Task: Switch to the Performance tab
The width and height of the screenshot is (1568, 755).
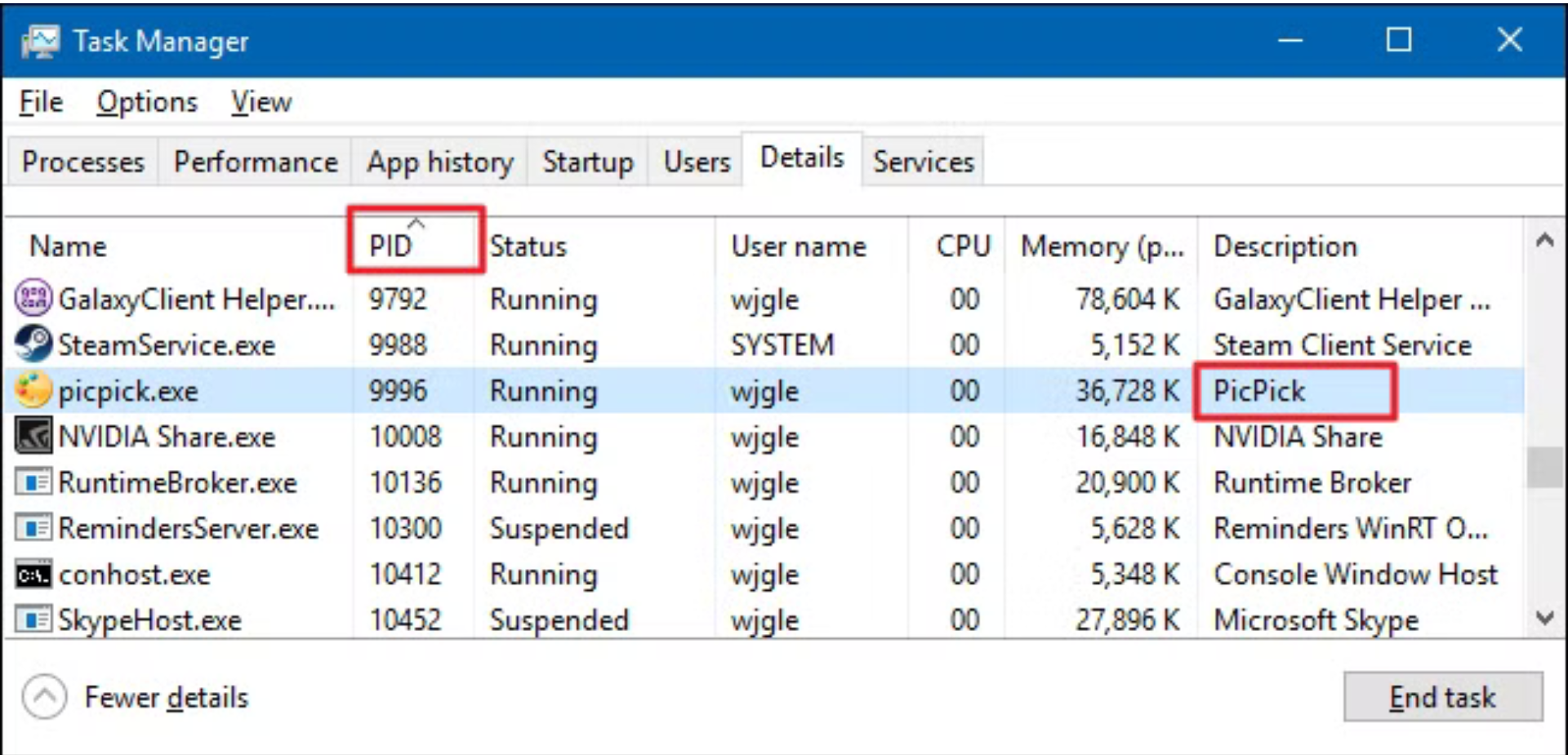Action: [256, 162]
